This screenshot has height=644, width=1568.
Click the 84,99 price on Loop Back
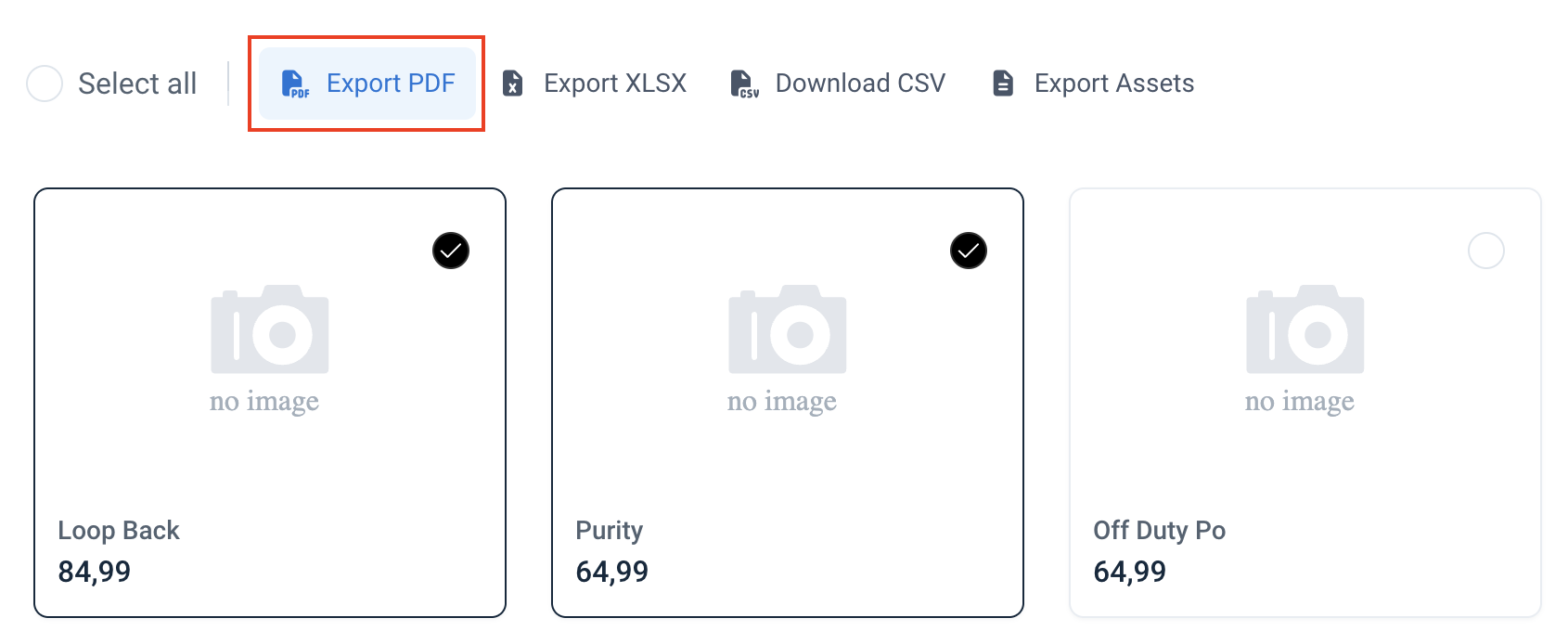pos(95,572)
